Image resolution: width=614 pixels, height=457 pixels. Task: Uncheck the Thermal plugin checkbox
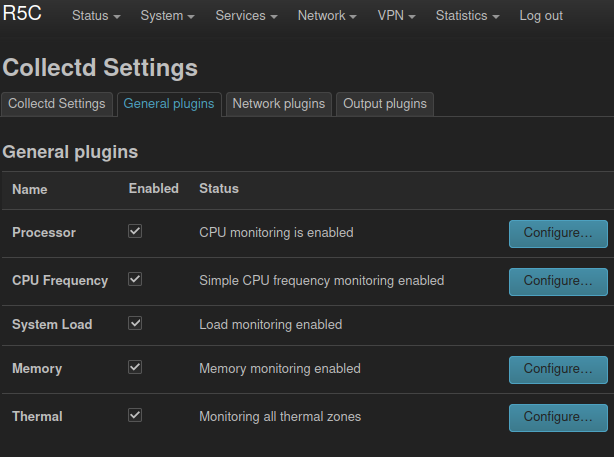point(135,415)
